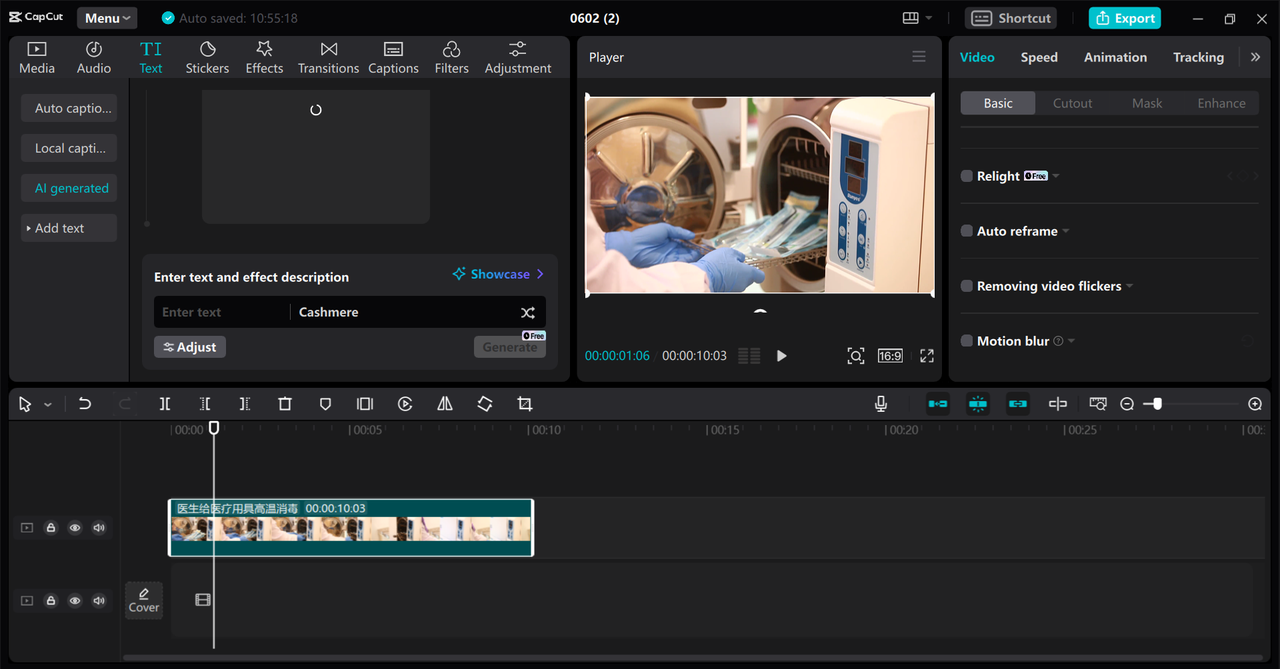Click the marker shield icon
The width and height of the screenshot is (1280, 669).
[325, 404]
